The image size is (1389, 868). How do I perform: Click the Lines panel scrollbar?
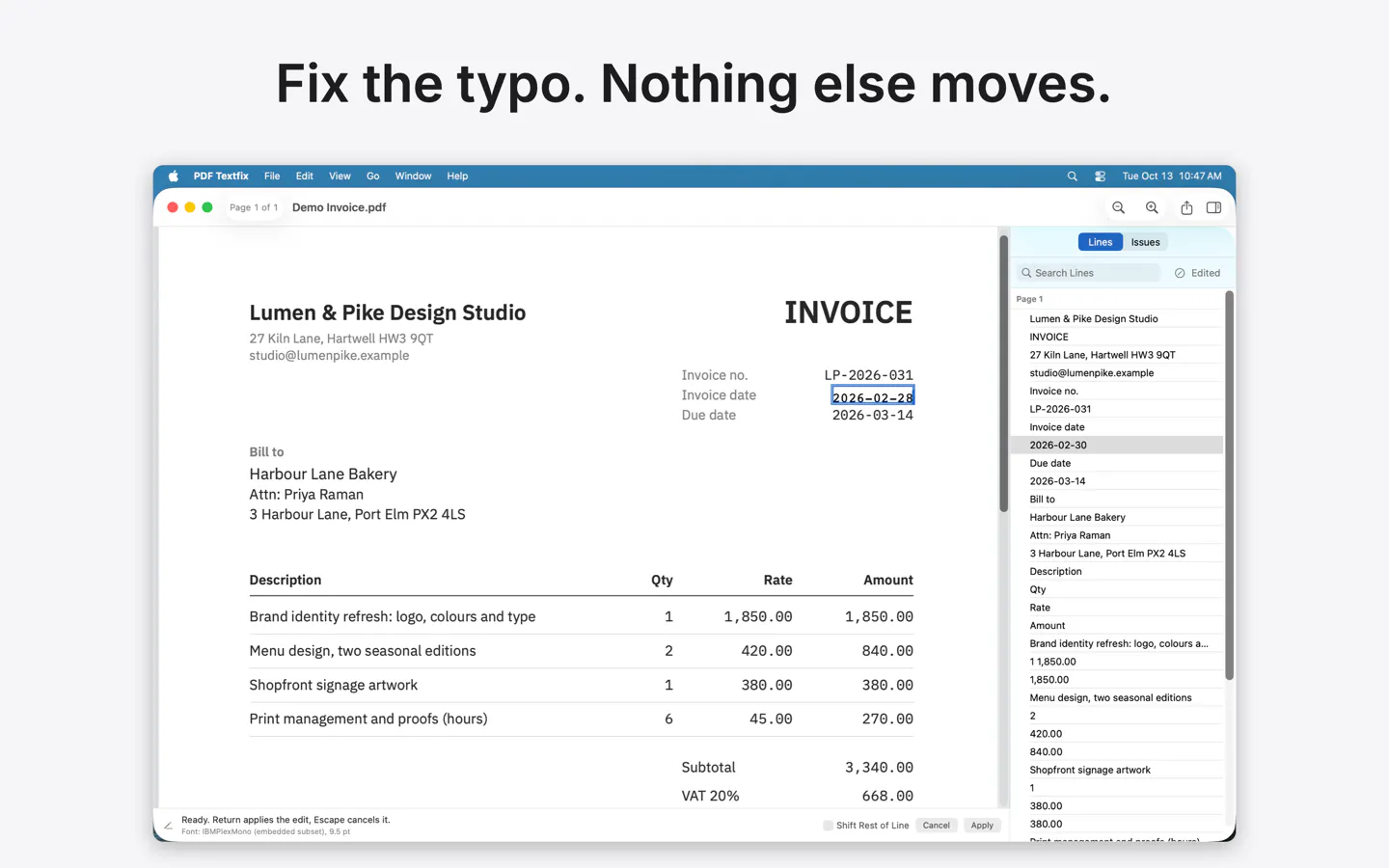coord(1229,485)
